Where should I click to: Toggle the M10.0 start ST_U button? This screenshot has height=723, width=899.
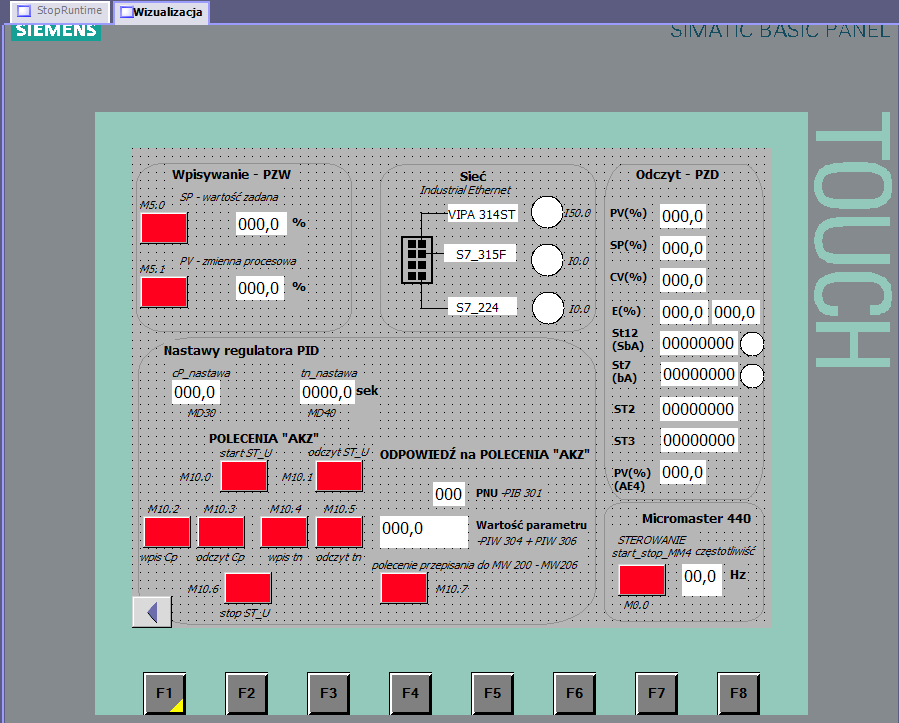pyautogui.click(x=244, y=476)
